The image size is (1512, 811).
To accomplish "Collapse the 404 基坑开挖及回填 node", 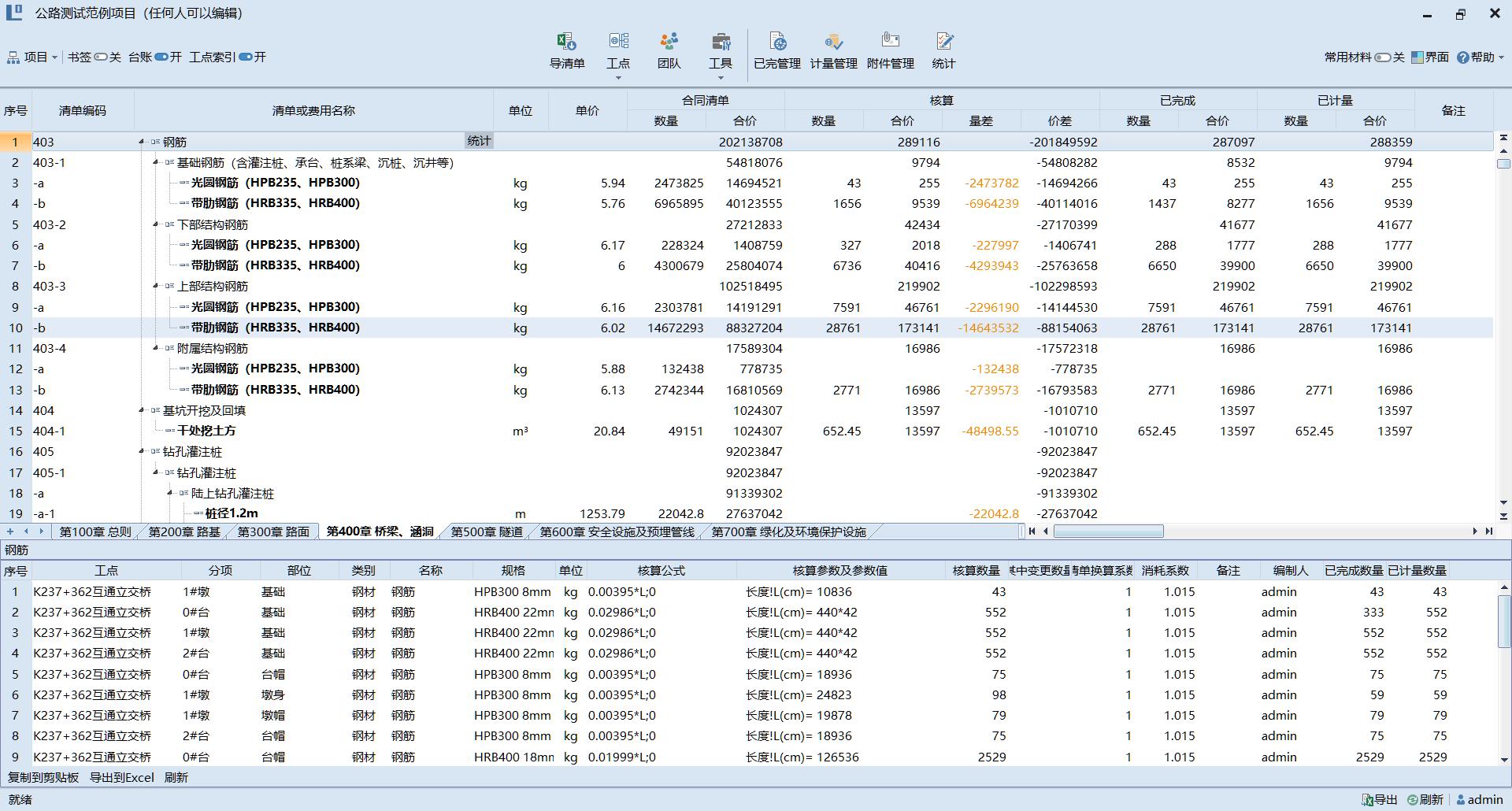I will [142, 411].
